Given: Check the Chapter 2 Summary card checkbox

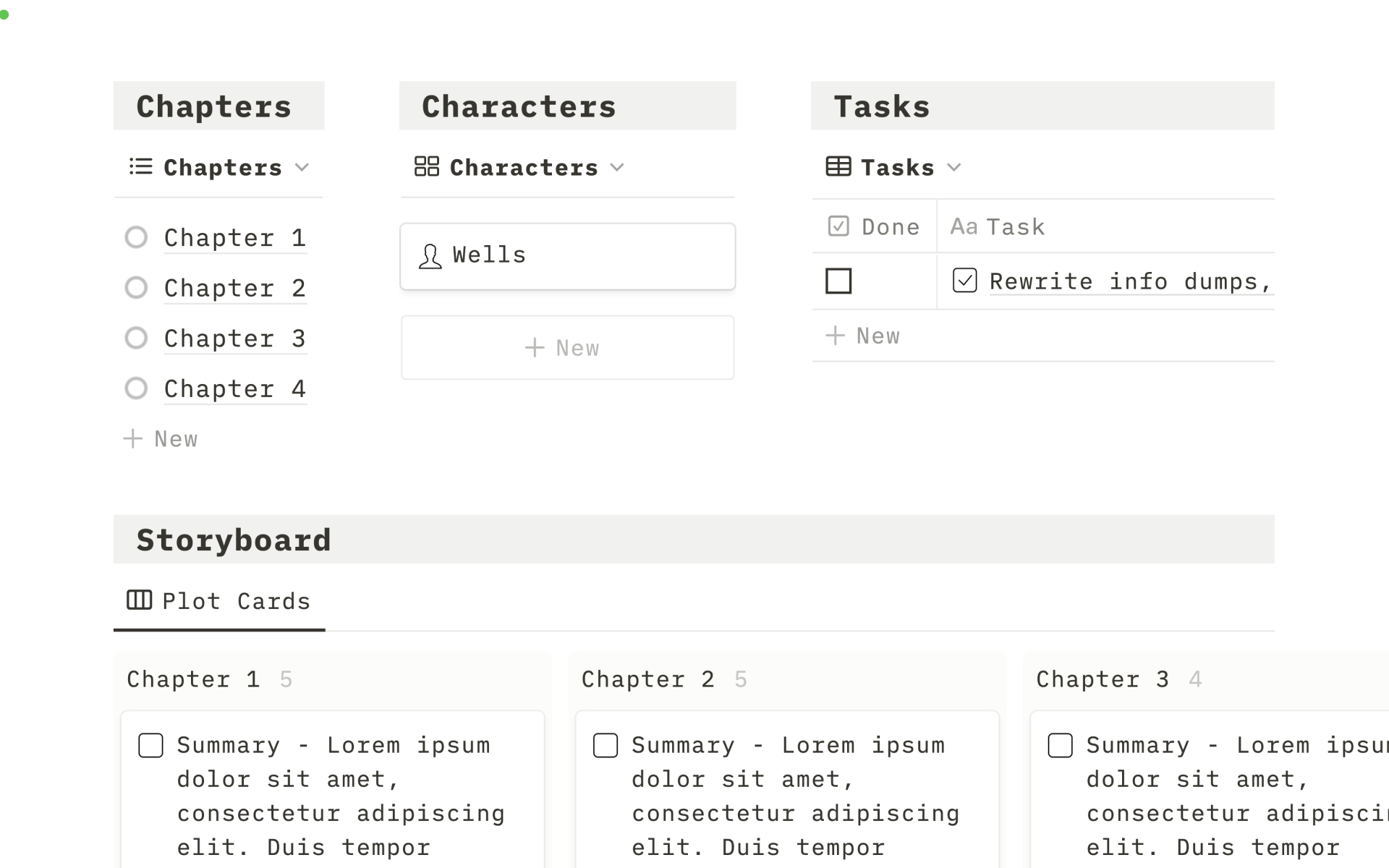Looking at the screenshot, I should coord(606,745).
